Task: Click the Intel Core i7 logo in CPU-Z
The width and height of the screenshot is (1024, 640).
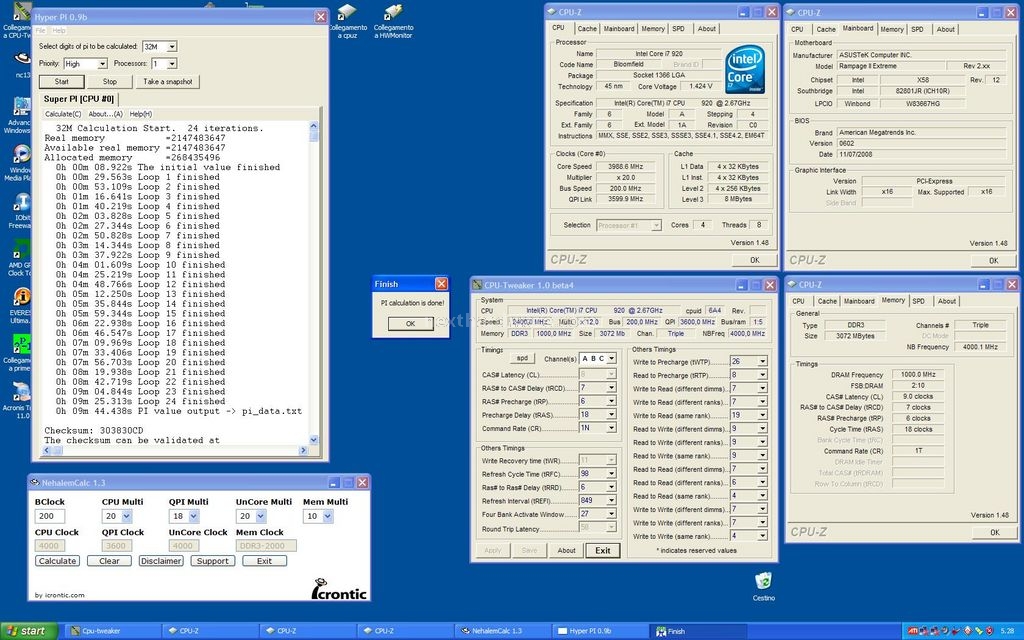Action: [x=745, y=70]
